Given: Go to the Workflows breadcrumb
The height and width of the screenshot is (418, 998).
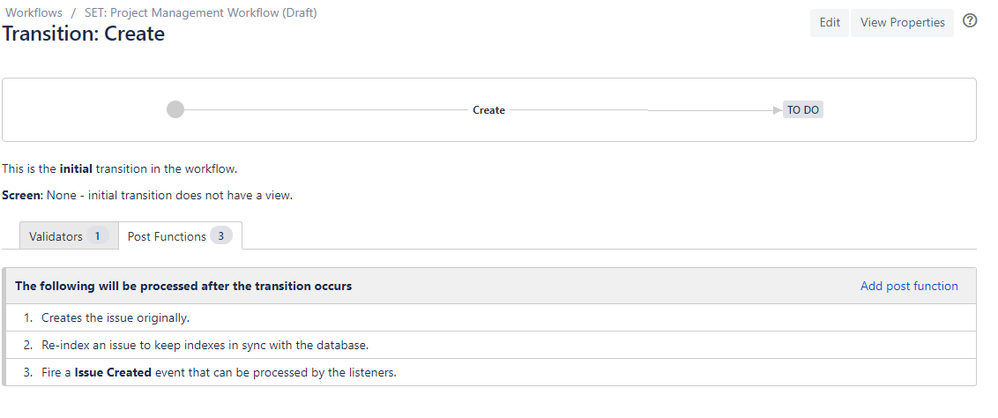Looking at the screenshot, I should pyautogui.click(x=34, y=13).
